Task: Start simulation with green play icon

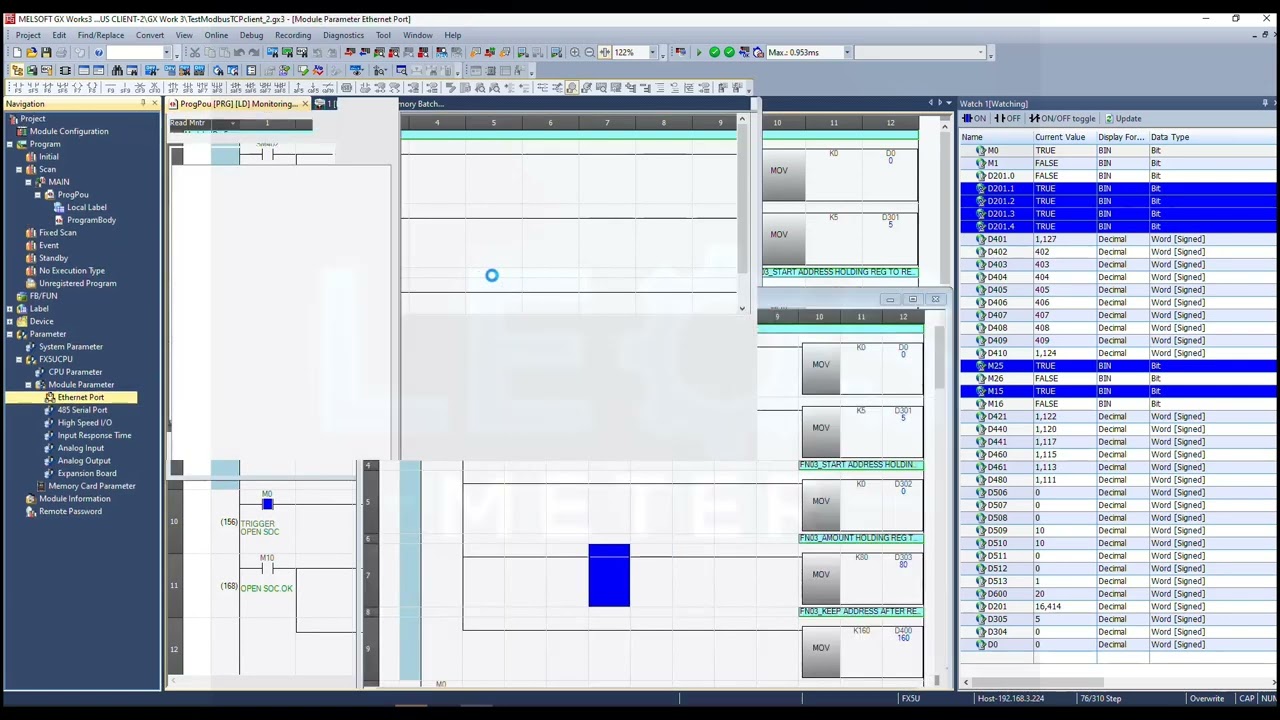Action: point(699,53)
